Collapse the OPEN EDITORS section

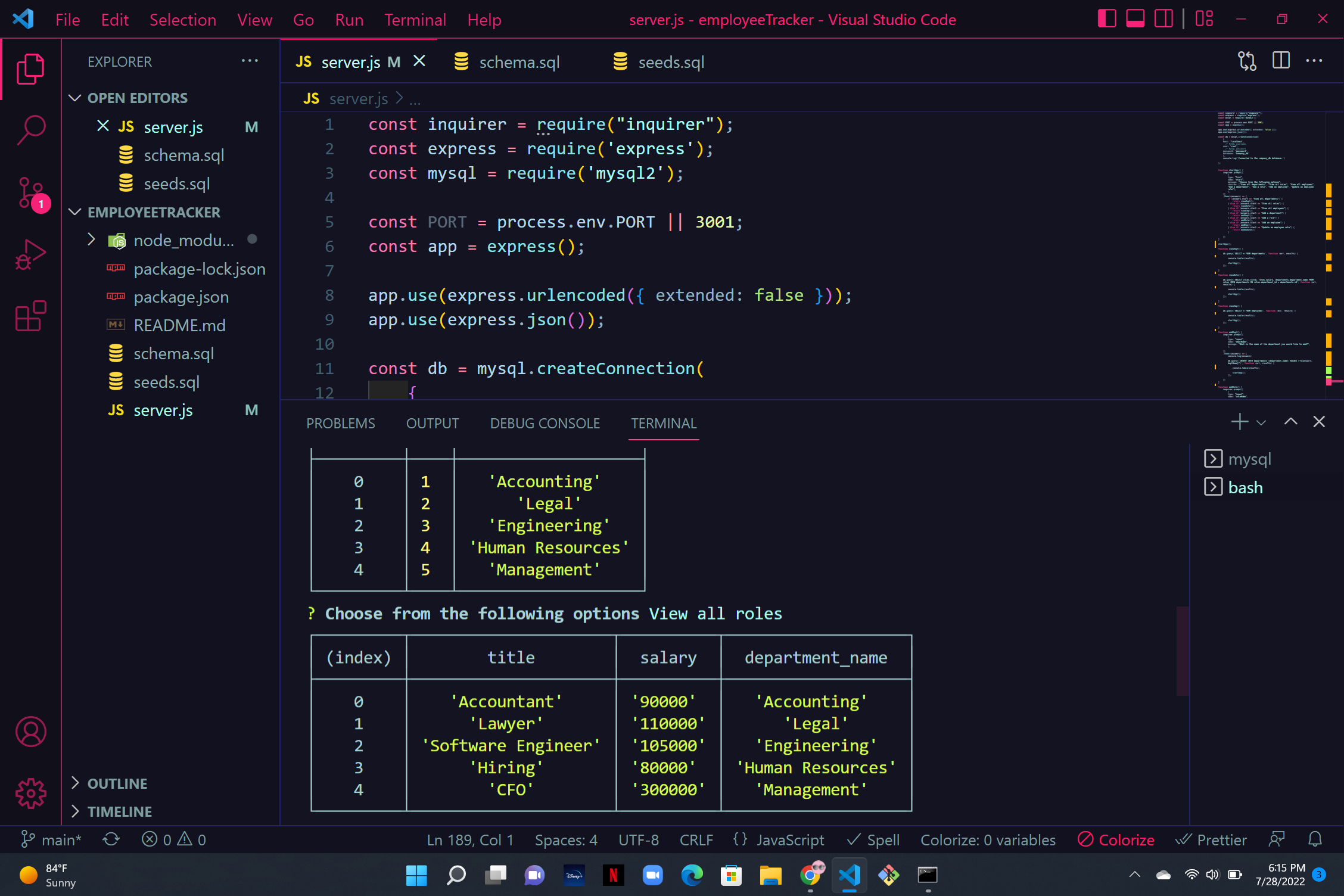pyautogui.click(x=74, y=98)
